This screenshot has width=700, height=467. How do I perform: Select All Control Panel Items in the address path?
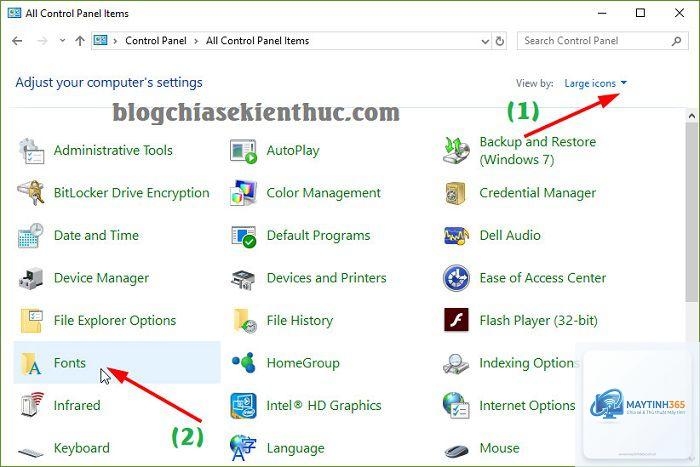click(x=258, y=41)
